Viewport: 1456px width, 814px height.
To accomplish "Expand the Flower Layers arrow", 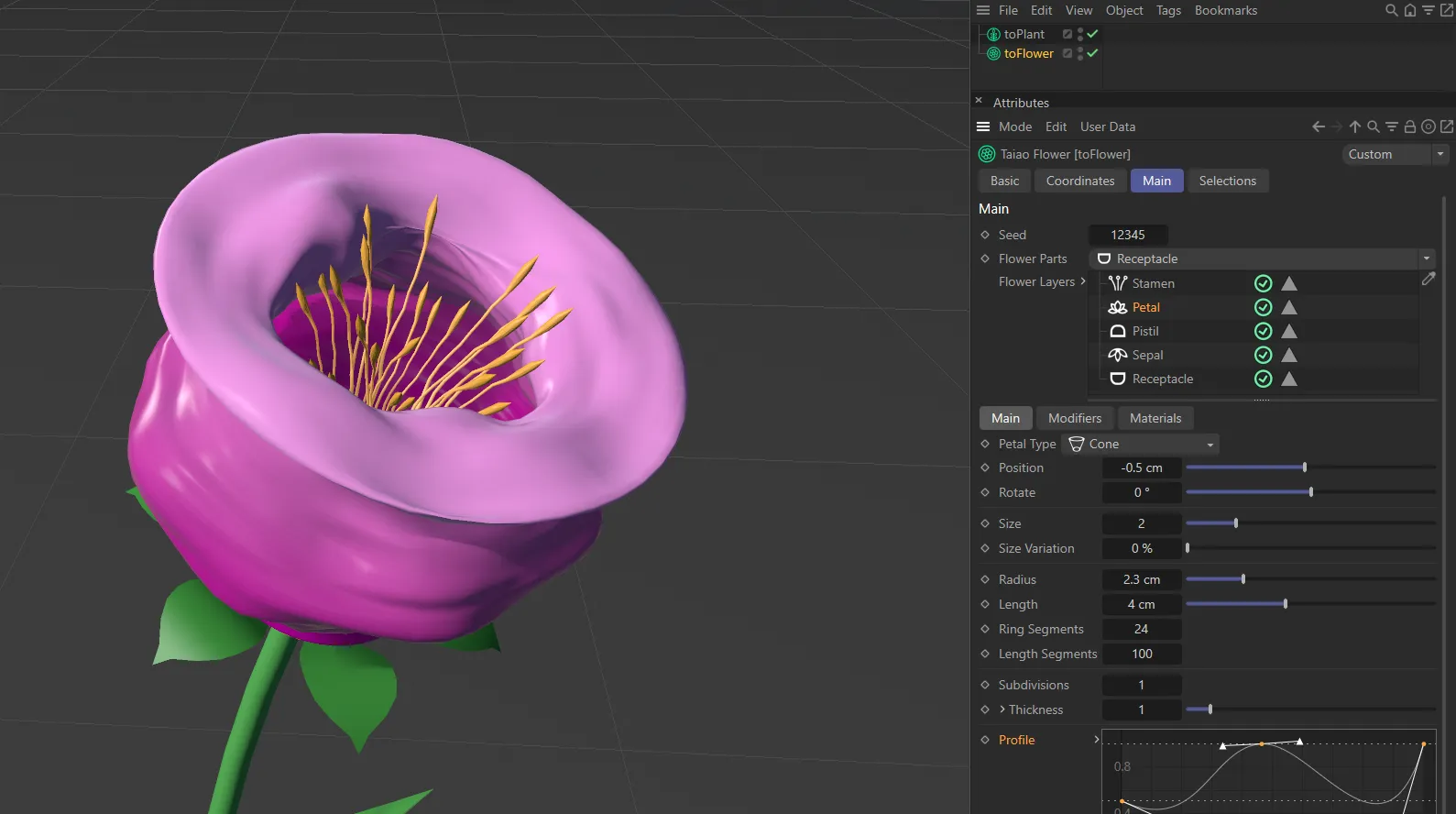I will coord(1083,281).
